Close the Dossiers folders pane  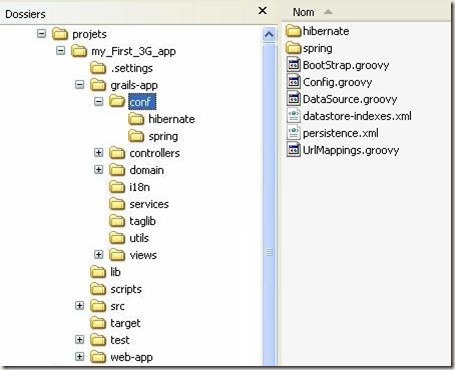[263, 11]
